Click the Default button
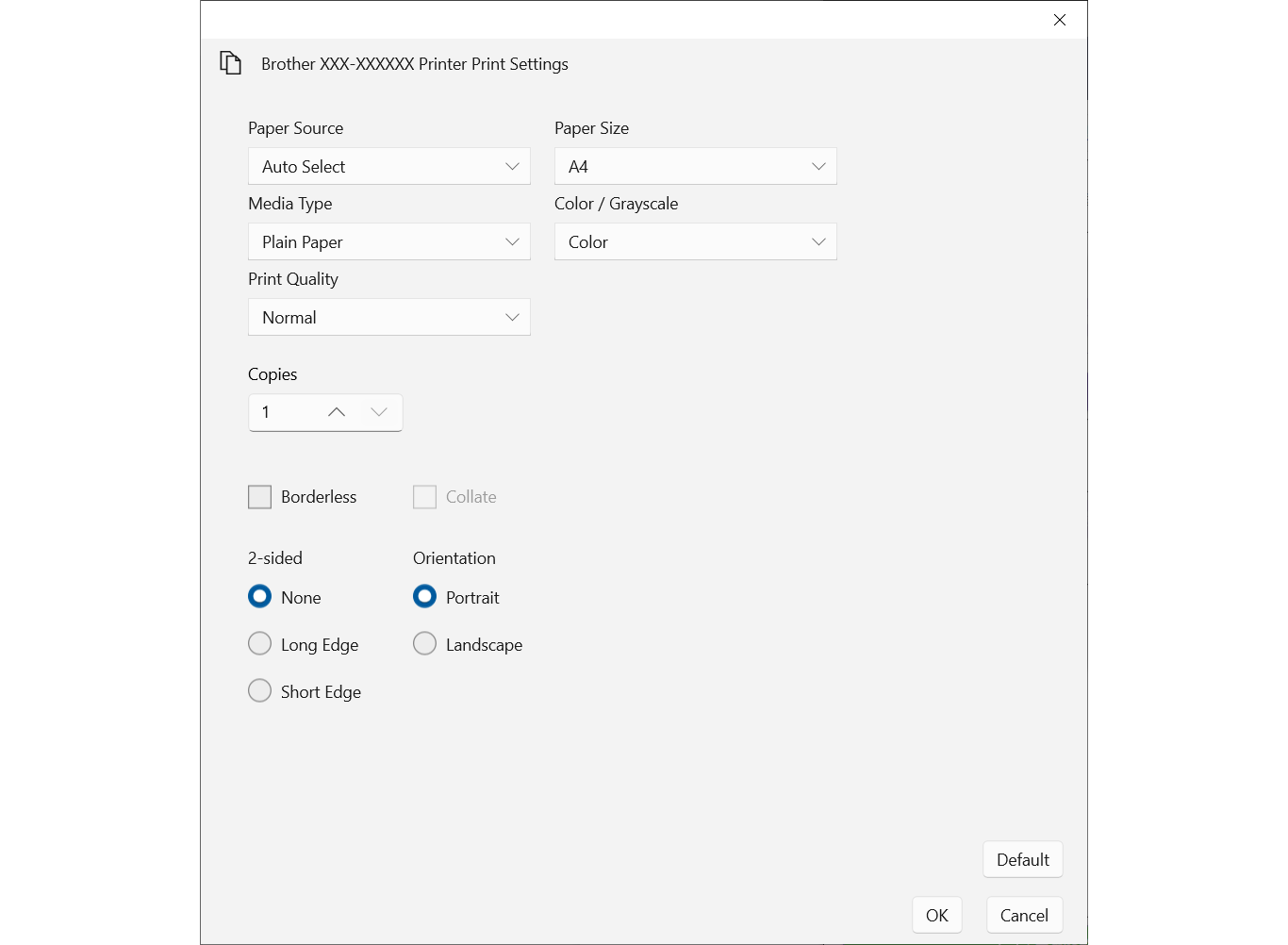The image size is (1288, 945). (x=1023, y=859)
